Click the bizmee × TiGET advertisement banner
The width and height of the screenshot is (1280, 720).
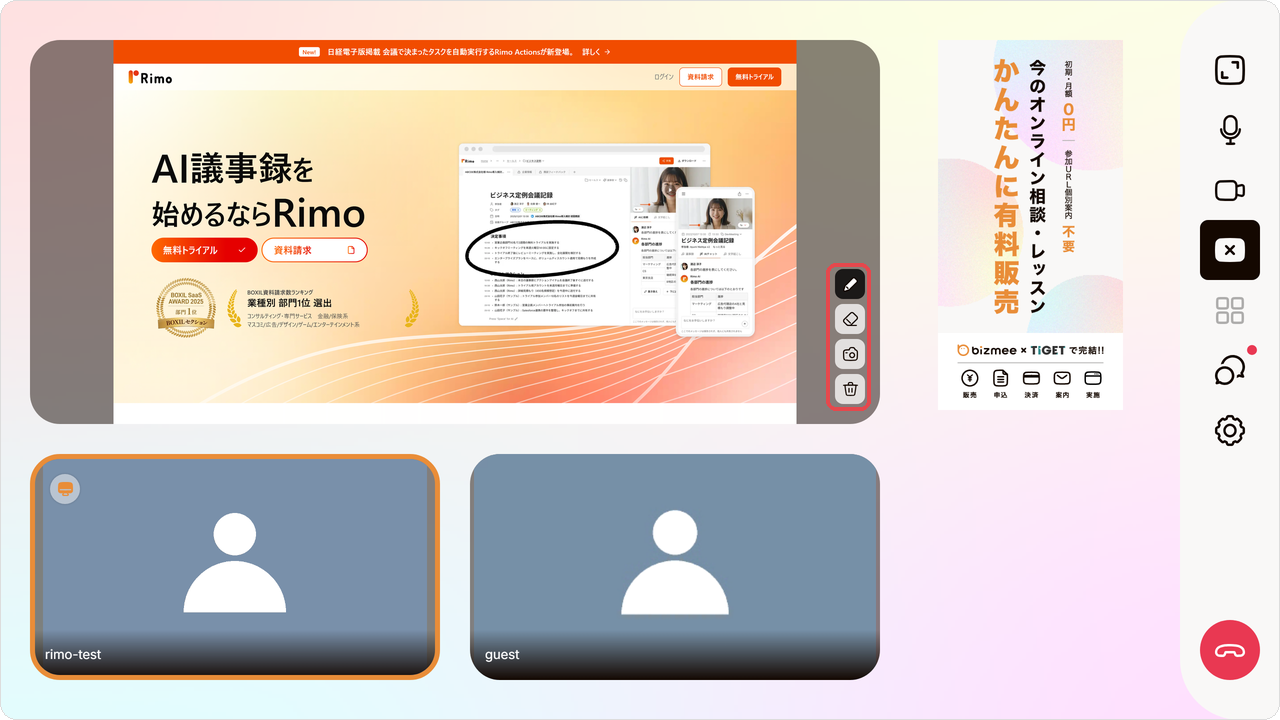coord(1030,225)
